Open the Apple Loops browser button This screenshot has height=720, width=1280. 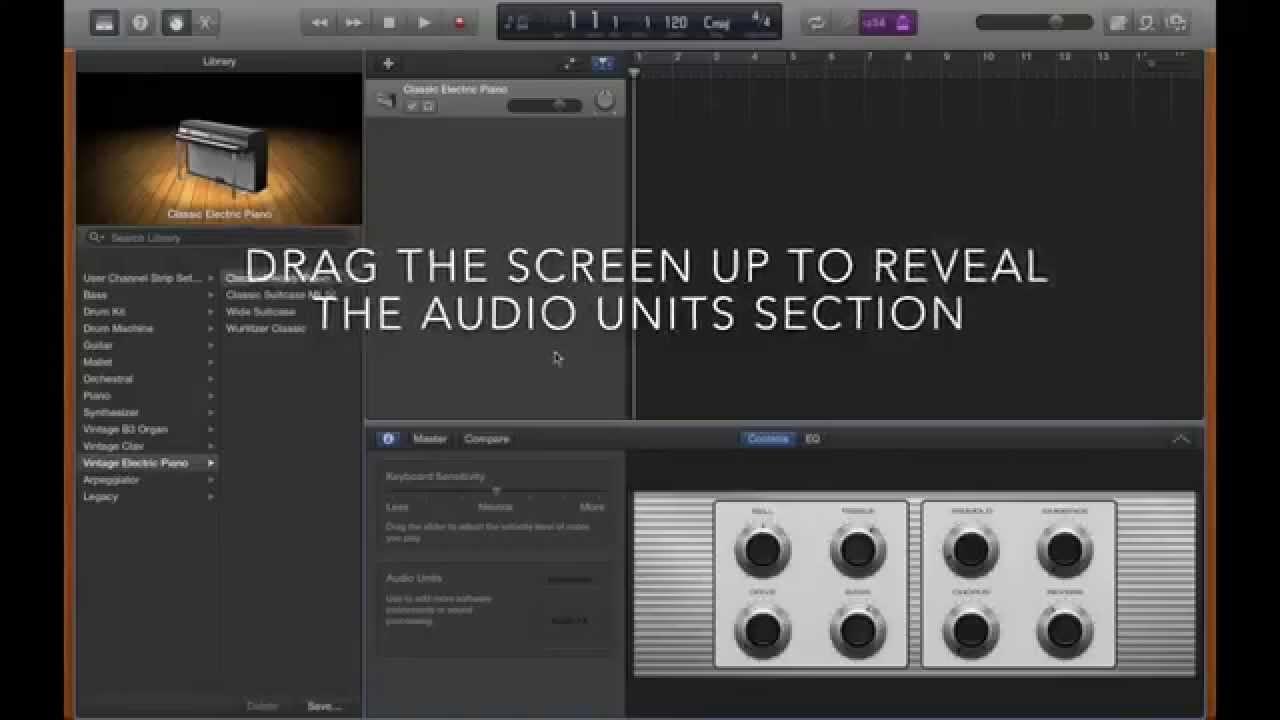tap(1148, 23)
